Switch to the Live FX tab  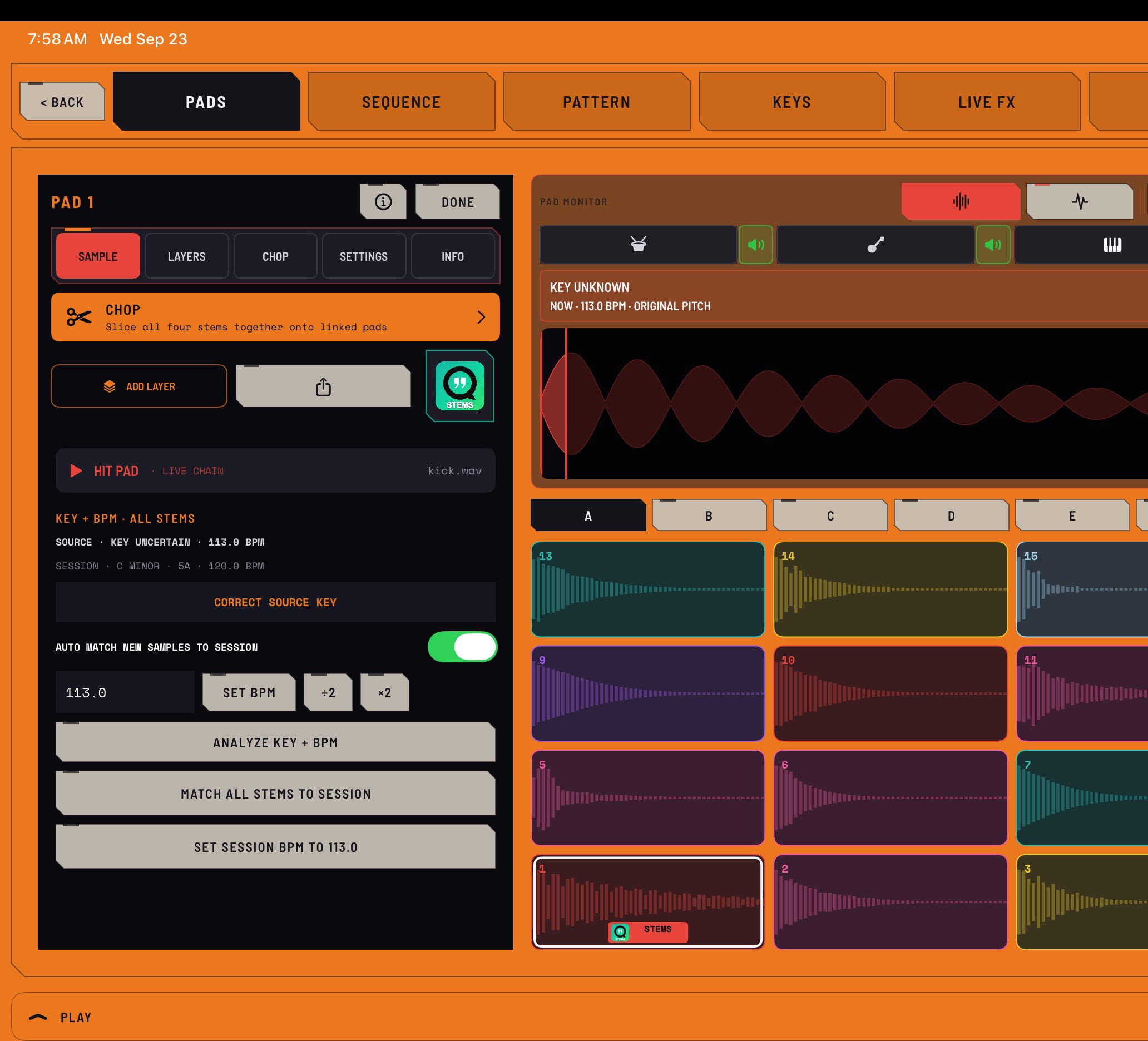987,101
